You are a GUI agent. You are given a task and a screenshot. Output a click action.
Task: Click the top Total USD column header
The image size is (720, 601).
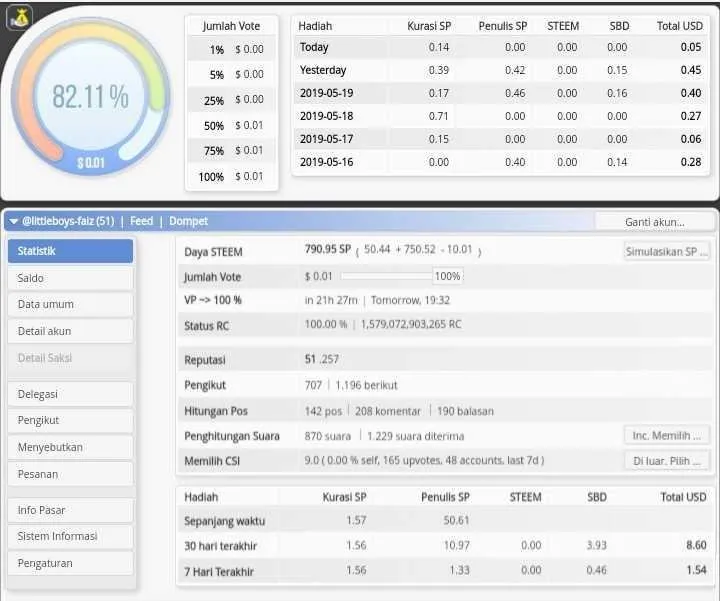click(680, 26)
